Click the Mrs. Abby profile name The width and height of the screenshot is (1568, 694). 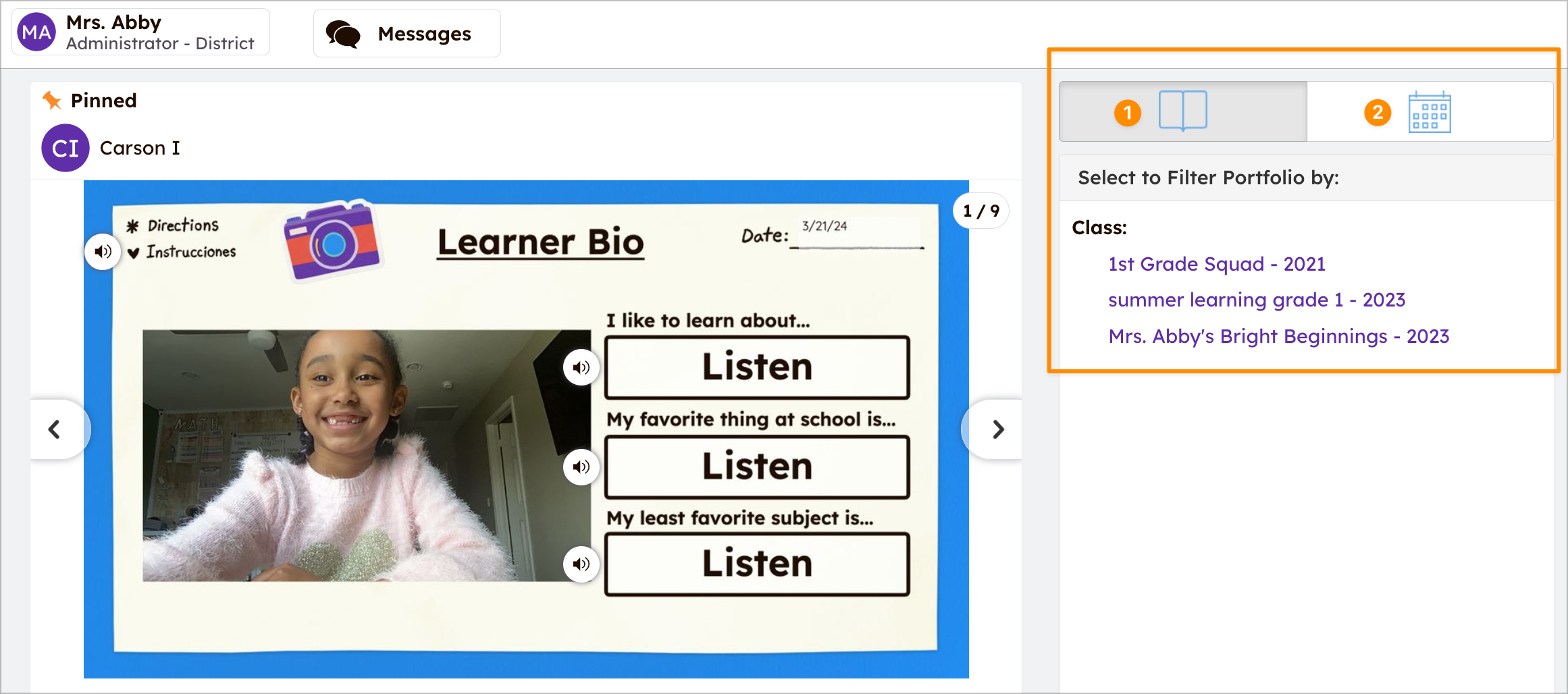pyautogui.click(x=113, y=22)
